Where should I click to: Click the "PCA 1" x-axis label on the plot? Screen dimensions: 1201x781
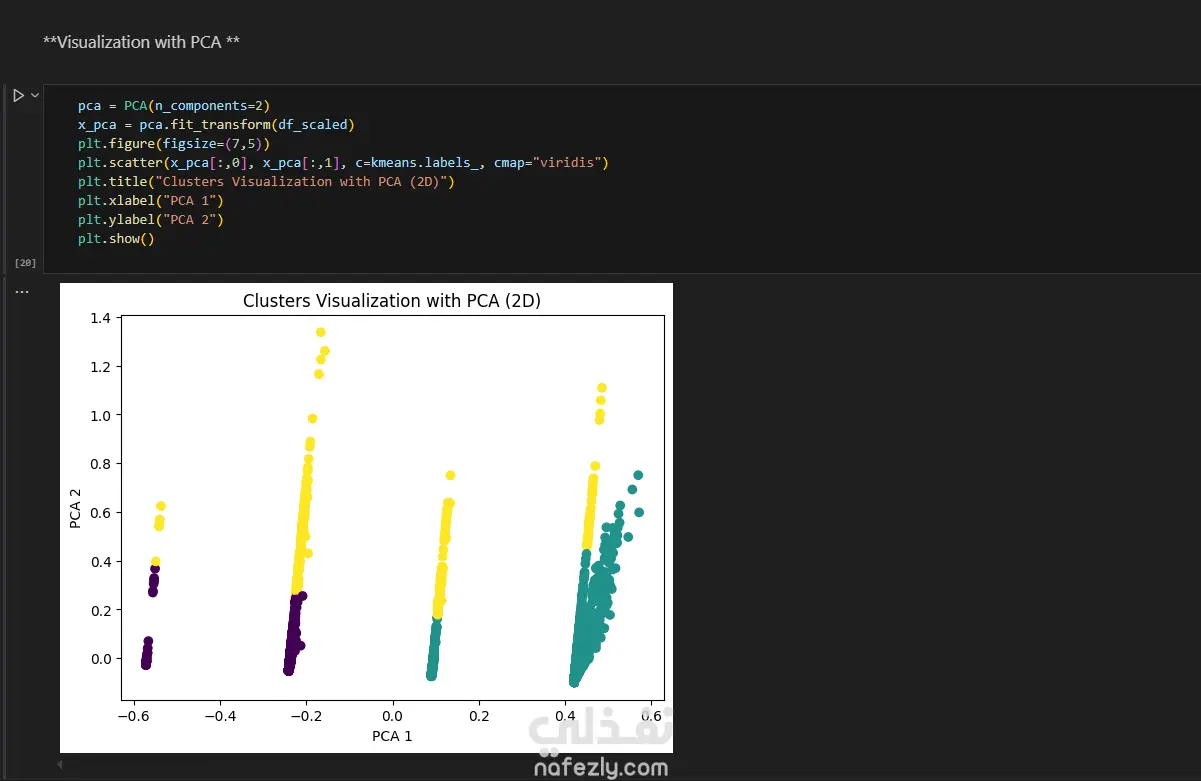coord(392,736)
